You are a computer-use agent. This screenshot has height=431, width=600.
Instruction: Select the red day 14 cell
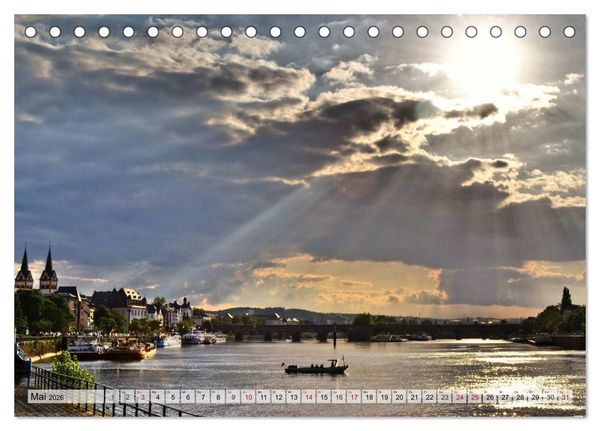(309, 397)
